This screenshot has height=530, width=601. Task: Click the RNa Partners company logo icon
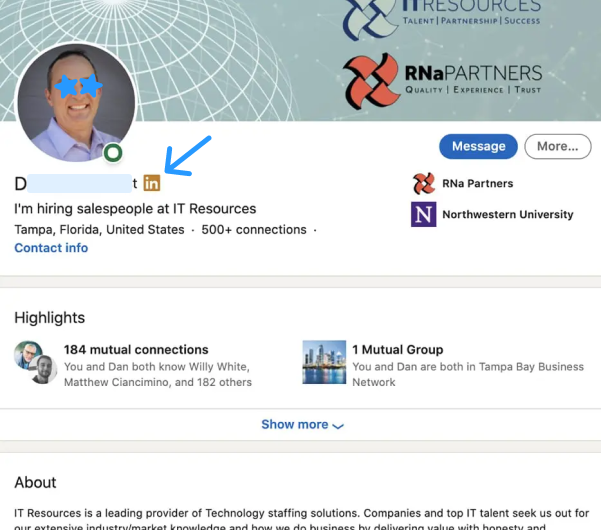coord(424,183)
